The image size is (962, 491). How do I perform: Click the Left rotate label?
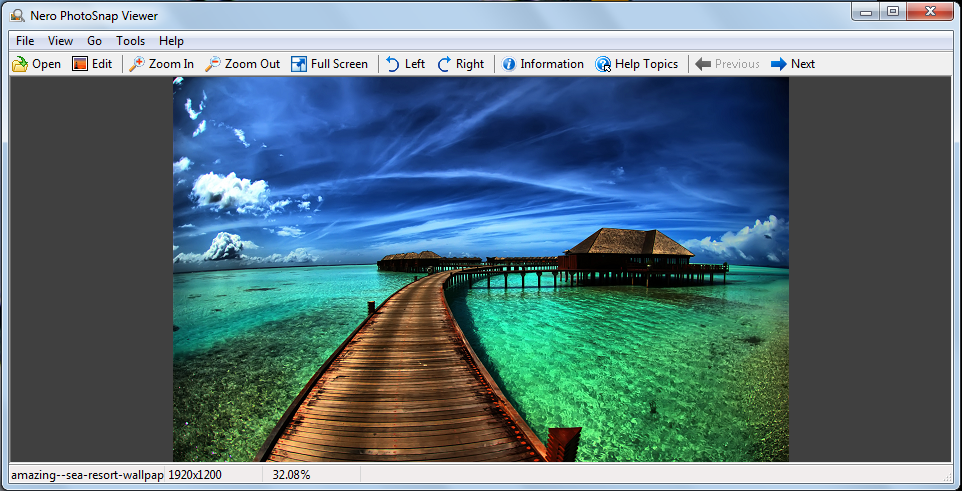[x=415, y=64]
